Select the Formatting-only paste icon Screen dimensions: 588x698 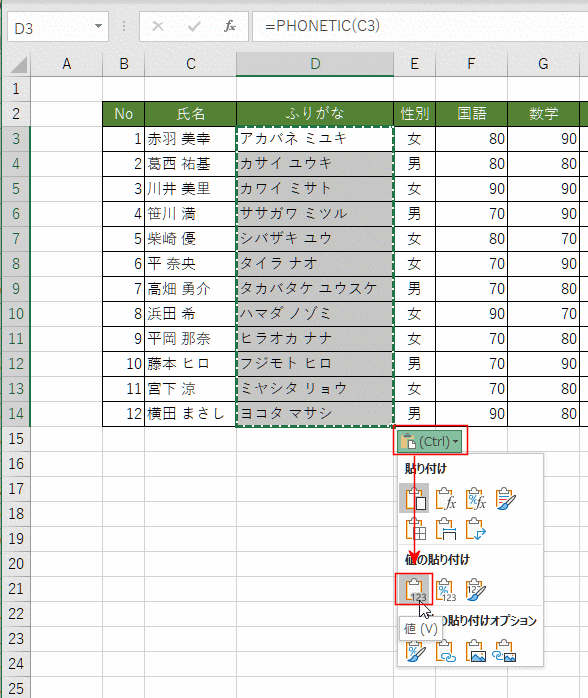coord(415,651)
